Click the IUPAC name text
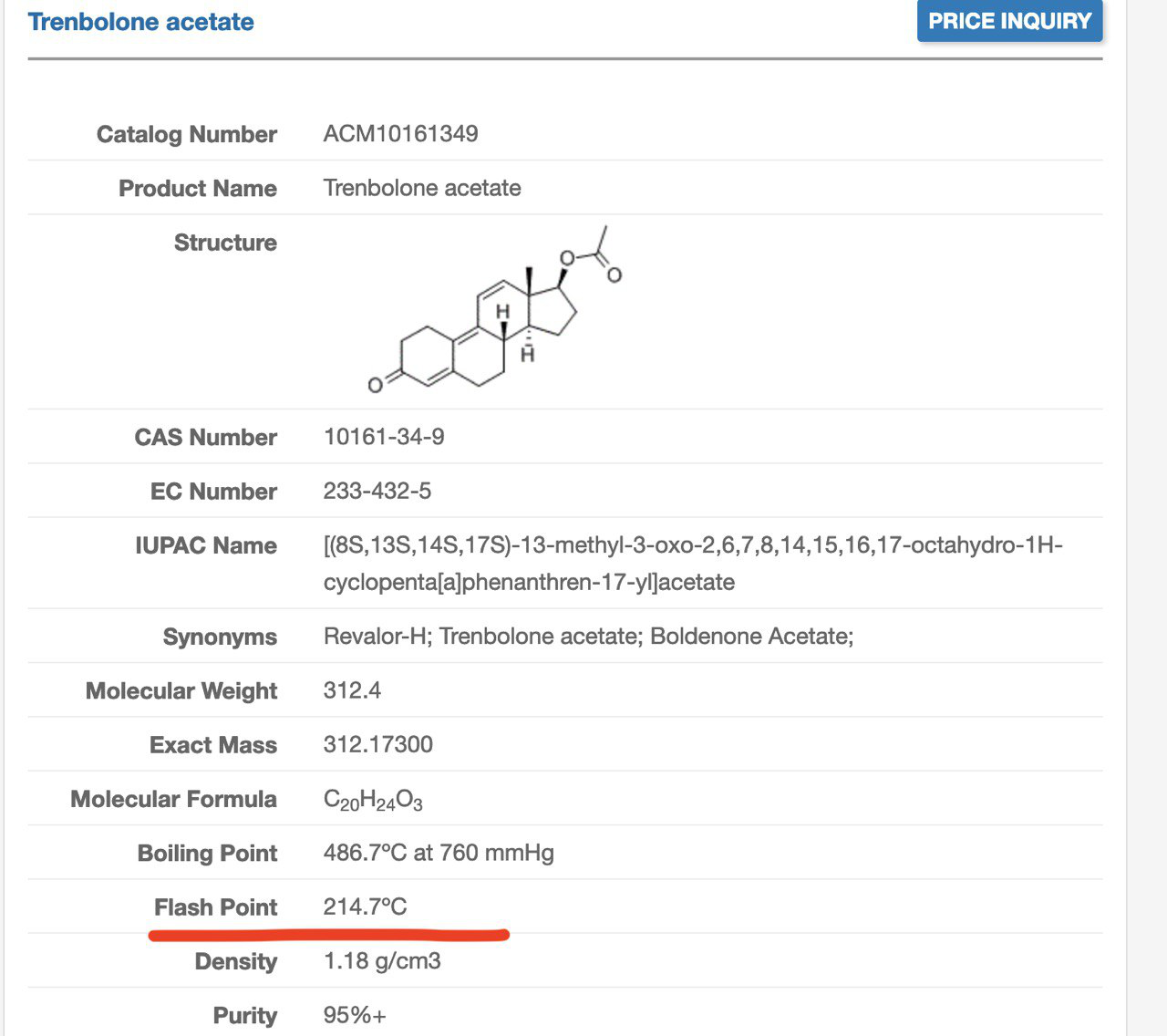This screenshot has width=1167, height=1036. click(x=692, y=564)
